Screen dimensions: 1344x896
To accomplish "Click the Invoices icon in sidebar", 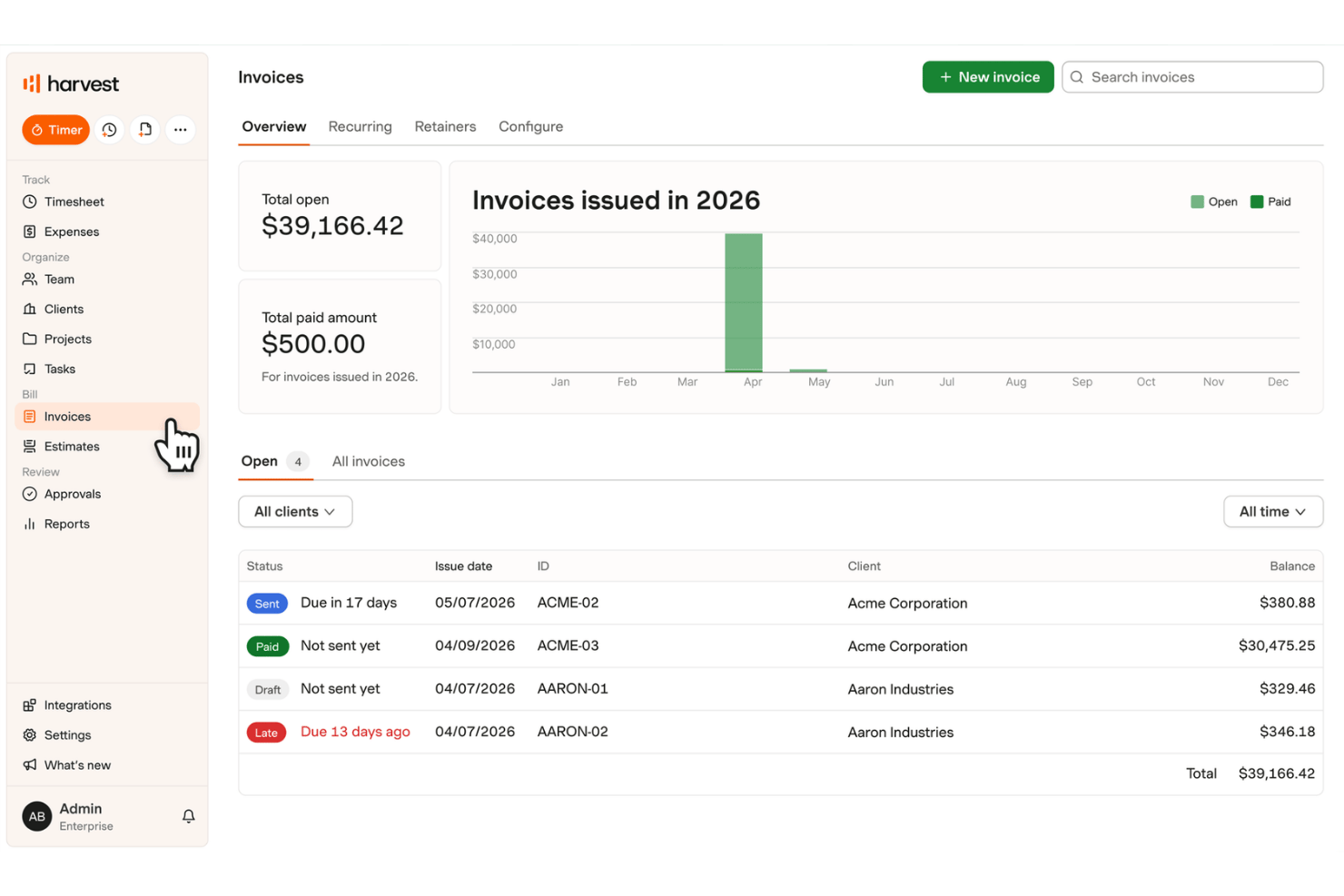I will tap(30, 417).
